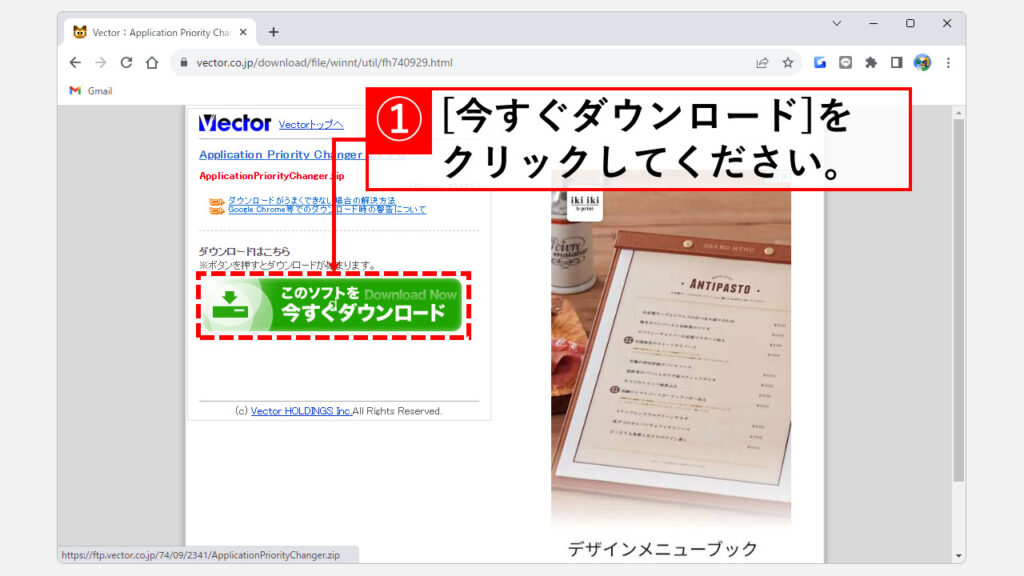Open the Gmail bookmark
This screenshot has height=576, width=1024.
coord(91,91)
